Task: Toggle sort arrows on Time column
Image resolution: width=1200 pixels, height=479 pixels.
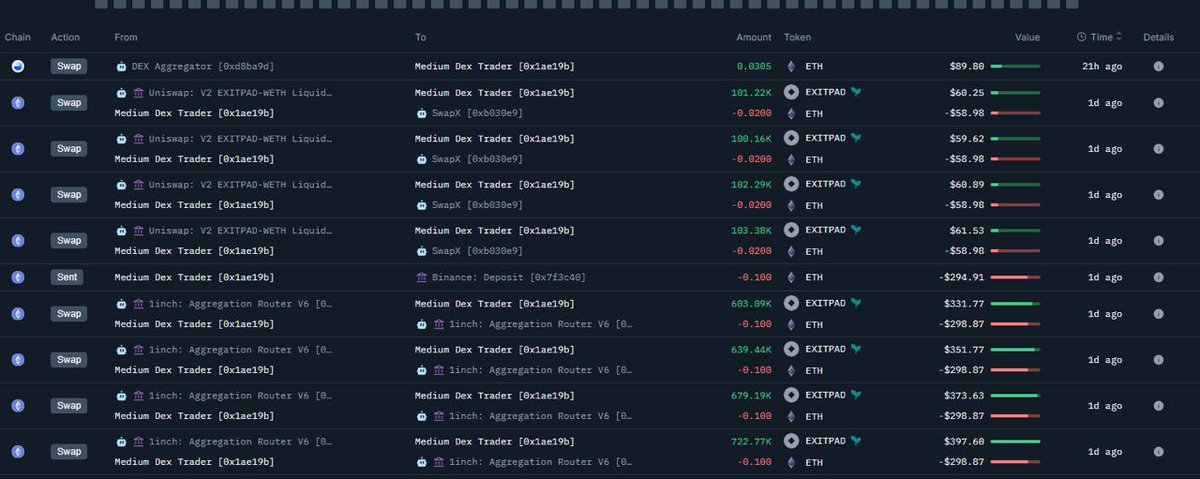Action: (x=1119, y=37)
